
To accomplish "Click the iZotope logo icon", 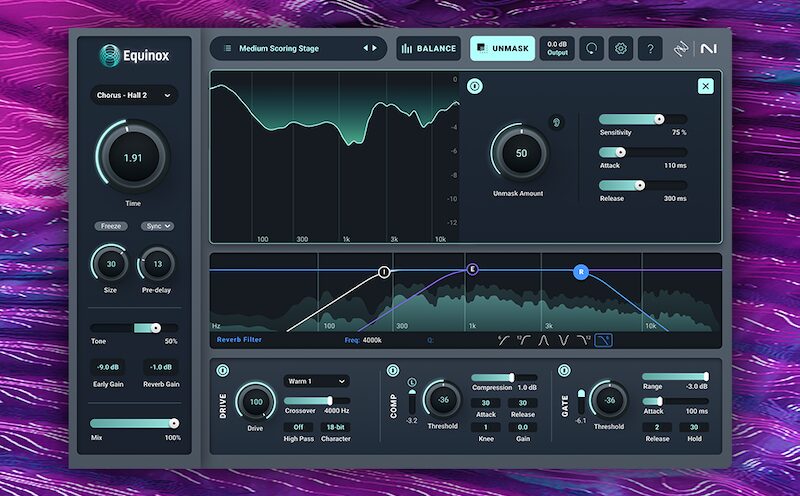I will (681, 48).
